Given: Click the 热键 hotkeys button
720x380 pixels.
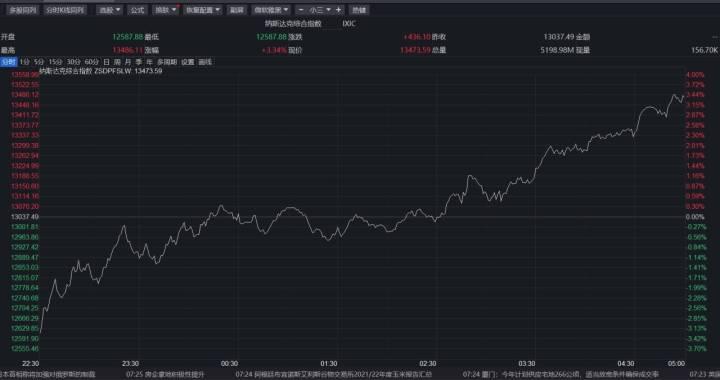Looking at the screenshot, I should coord(359,10).
